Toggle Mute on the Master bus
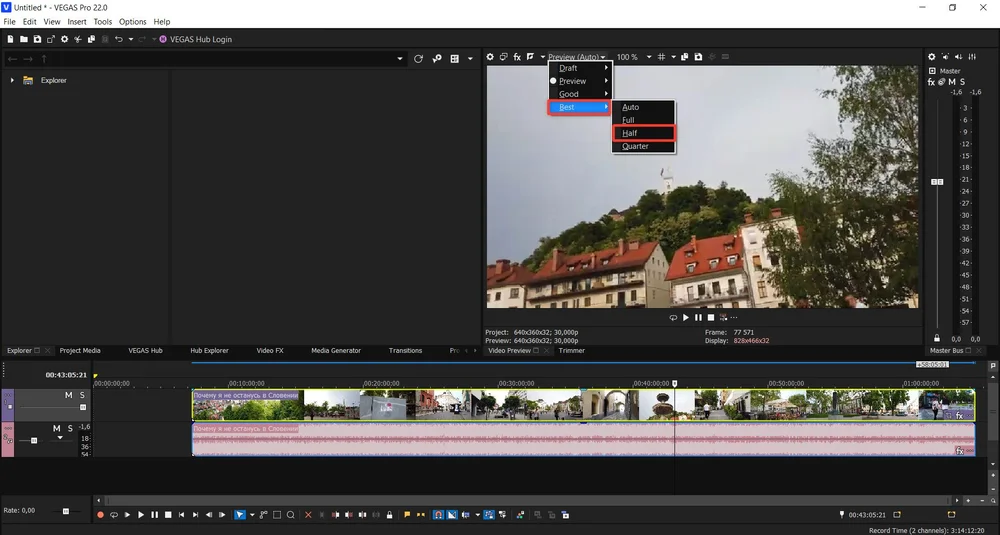This screenshot has width=1000, height=535. tap(950, 82)
